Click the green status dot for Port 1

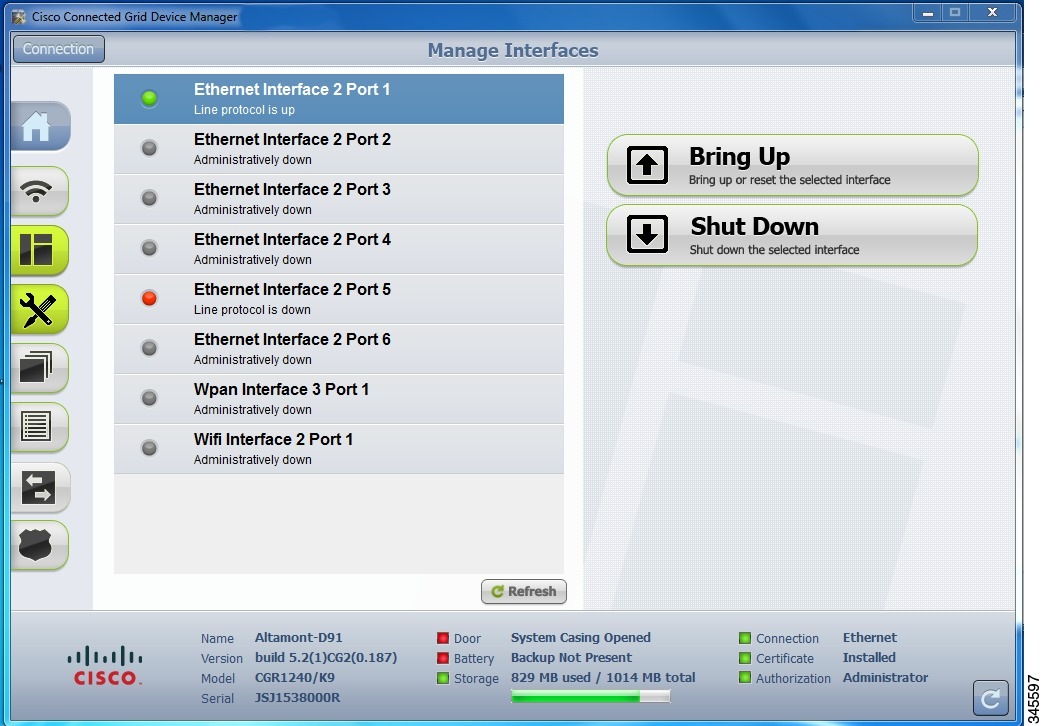(x=149, y=98)
